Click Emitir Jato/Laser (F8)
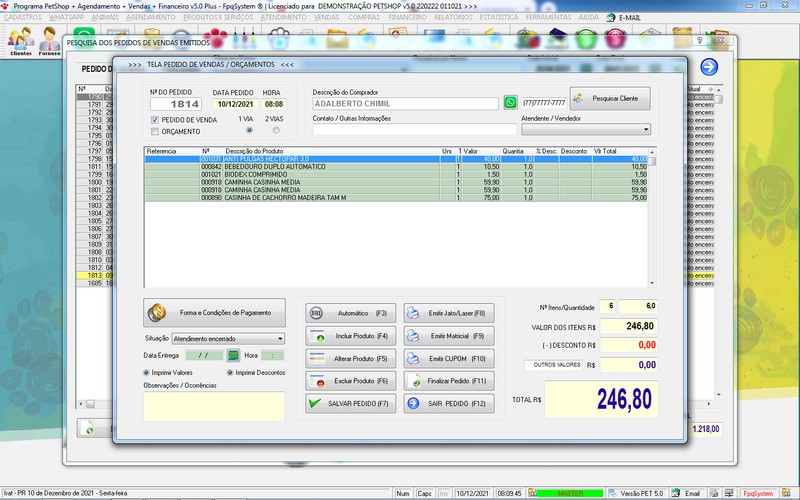This screenshot has width=800, height=500. click(449, 313)
